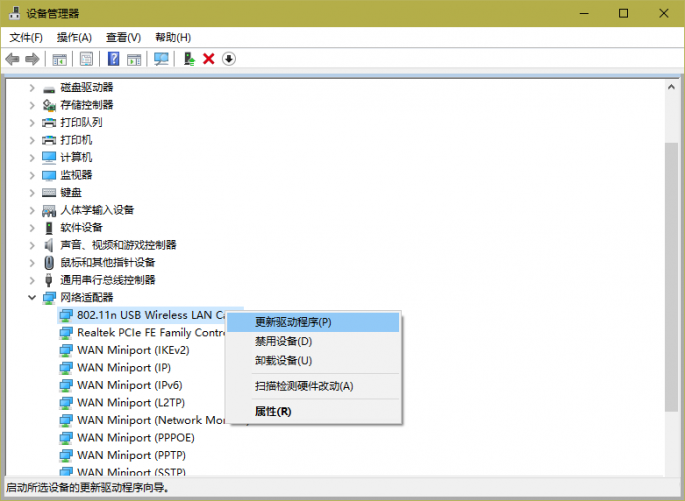
Task: Select WAN Miniport (IPv6)
Action: point(130,385)
